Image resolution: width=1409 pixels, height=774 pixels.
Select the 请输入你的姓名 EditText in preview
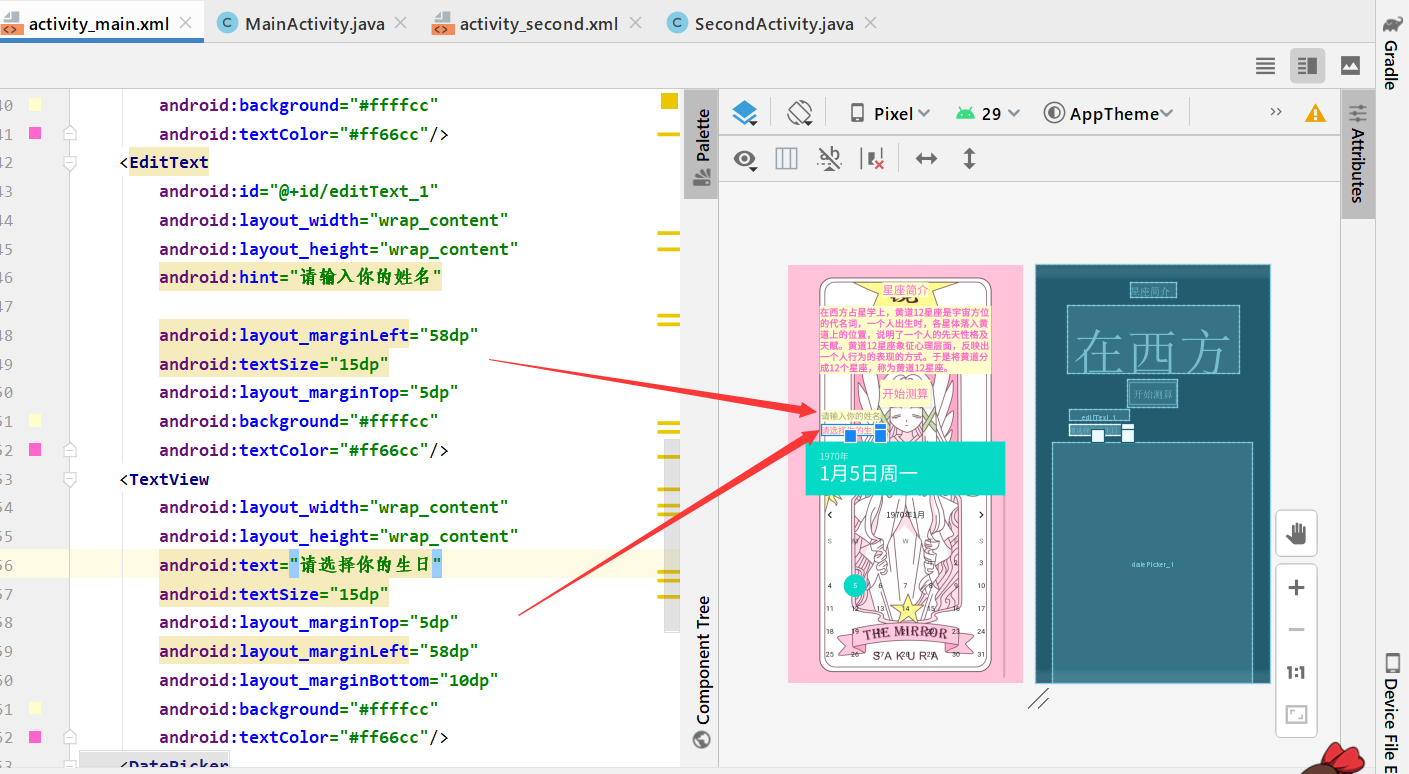[851, 416]
